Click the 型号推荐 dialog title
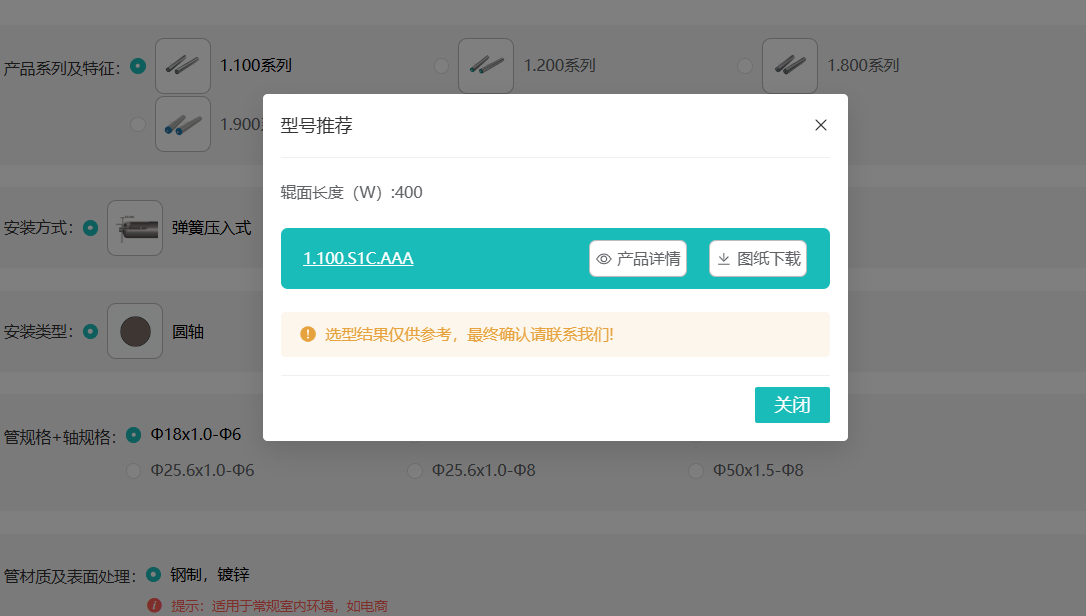 (317, 125)
